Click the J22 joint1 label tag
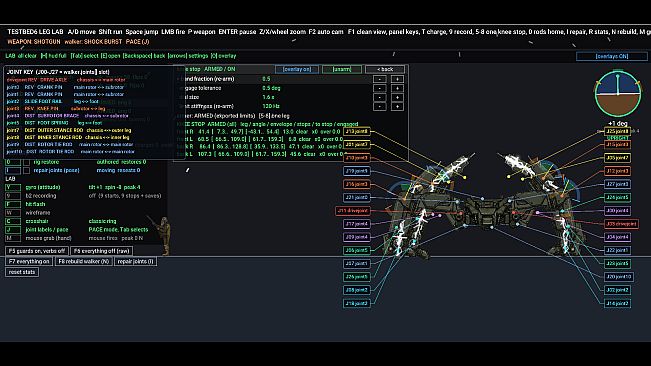This screenshot has height=366, width=651. coord(617,250)
